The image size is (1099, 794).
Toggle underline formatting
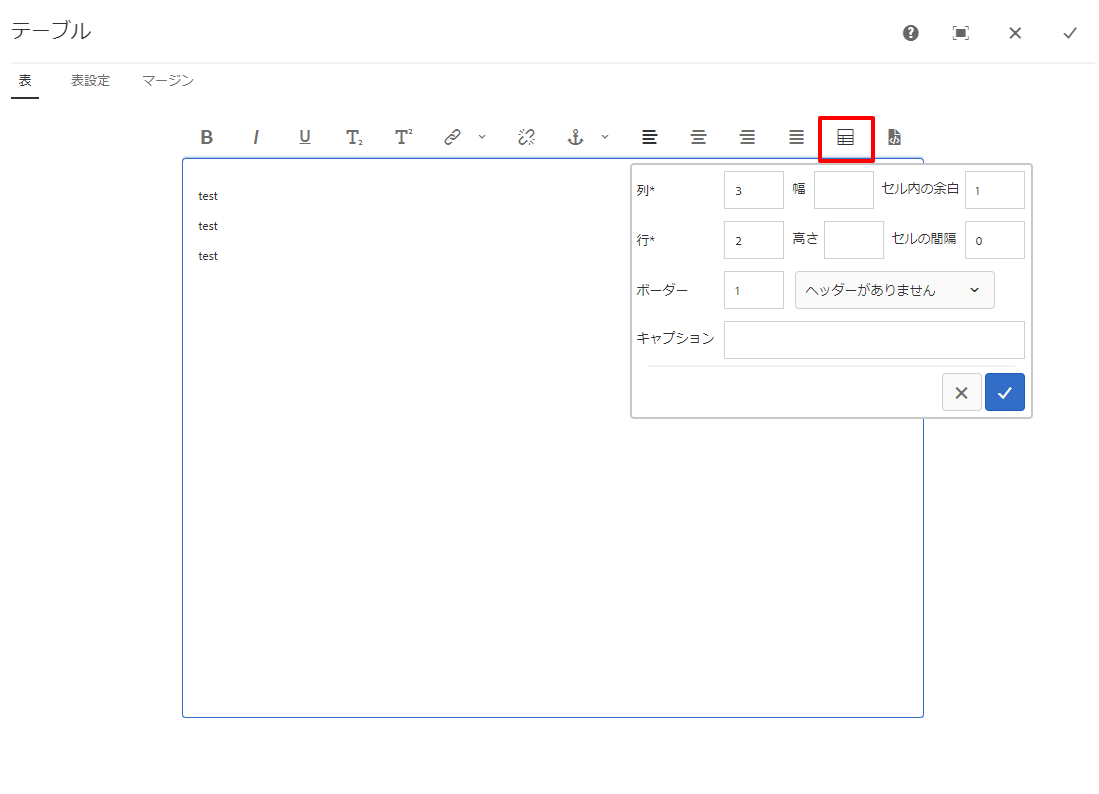coord(304,137)
